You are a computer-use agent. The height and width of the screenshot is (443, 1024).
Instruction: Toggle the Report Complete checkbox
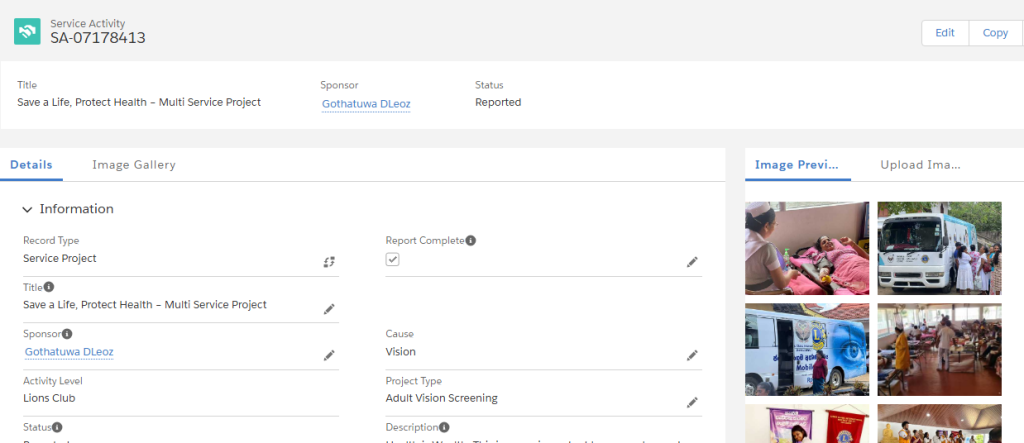(392, 259)
